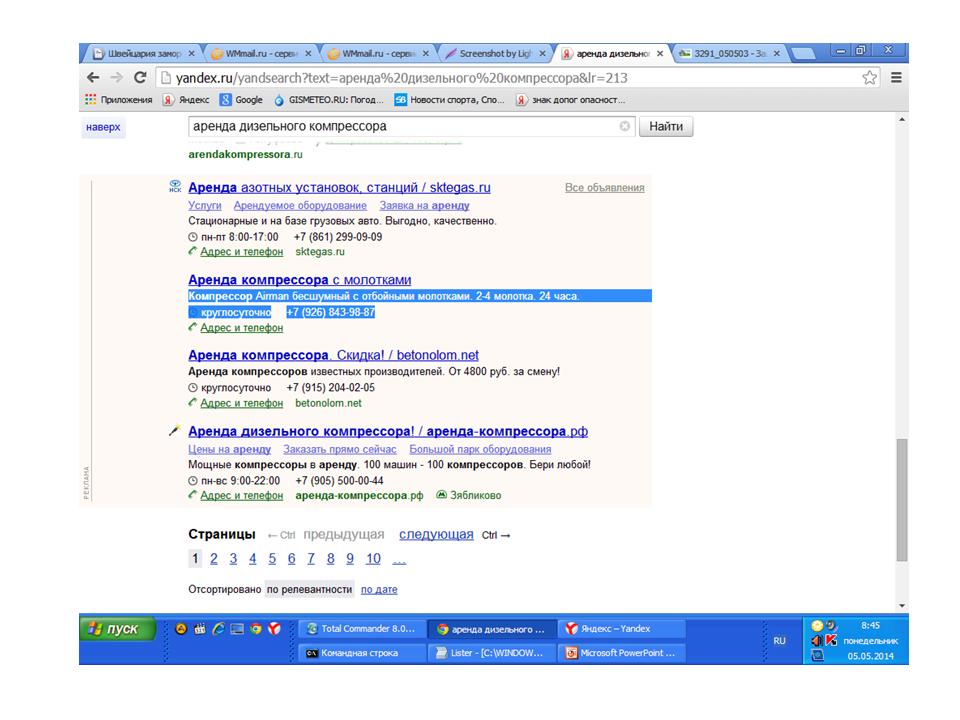The width and height of the screenshot is (960, 720).
Task: Switch to the 3291_050503 tab
Action: tap(730, 54)
